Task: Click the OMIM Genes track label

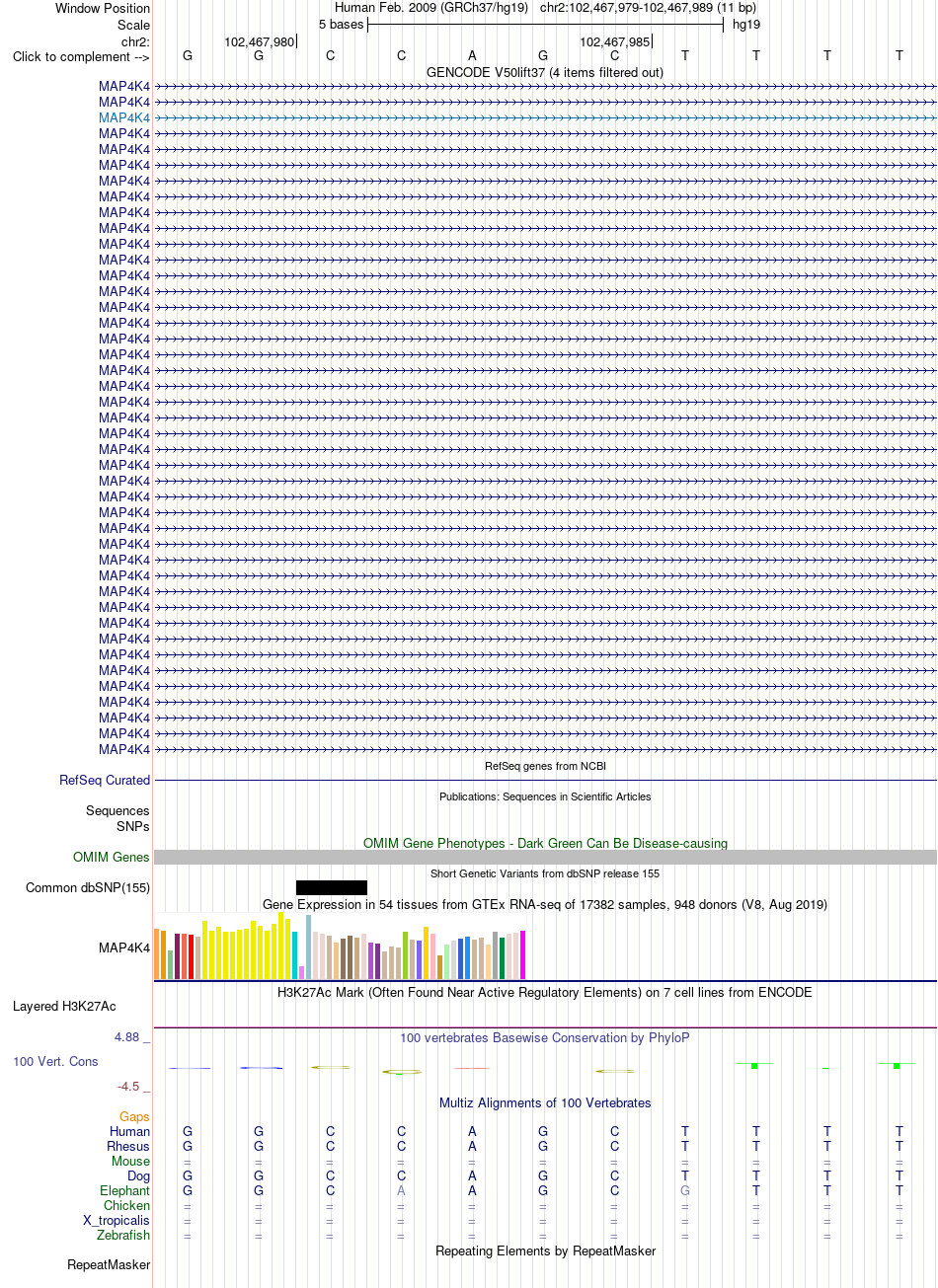Action: pyautogui.click(x=112, y=857)
